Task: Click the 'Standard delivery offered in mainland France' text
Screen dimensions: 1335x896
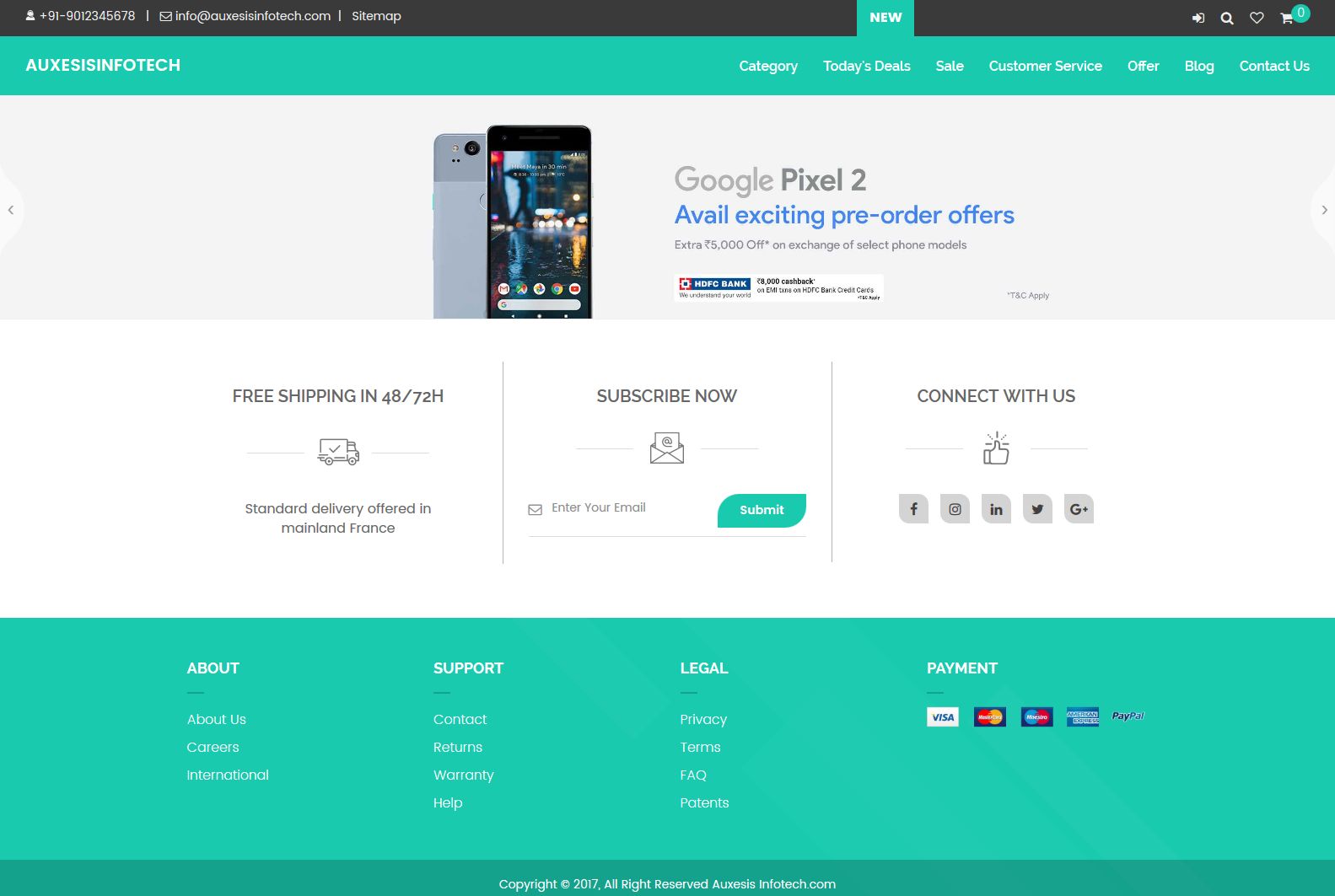Action: coord(338,518)
